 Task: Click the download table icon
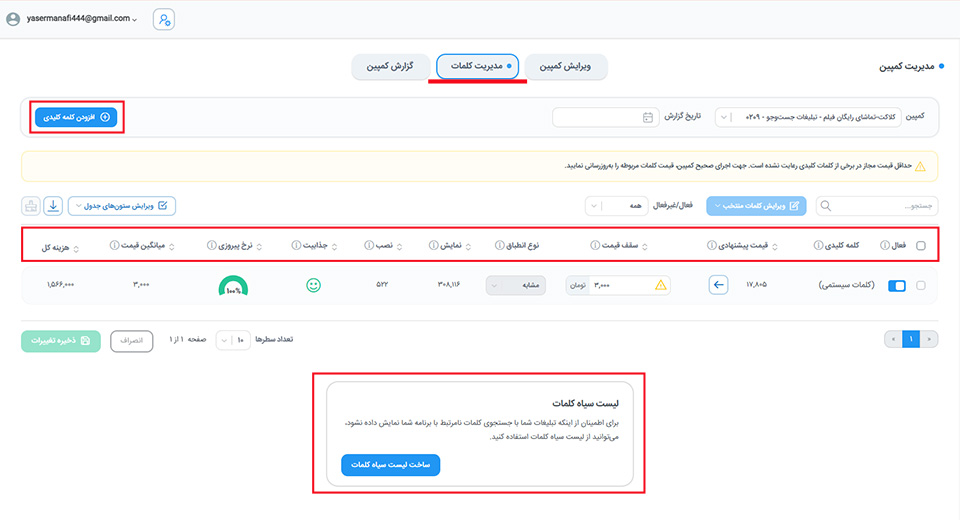53,206
